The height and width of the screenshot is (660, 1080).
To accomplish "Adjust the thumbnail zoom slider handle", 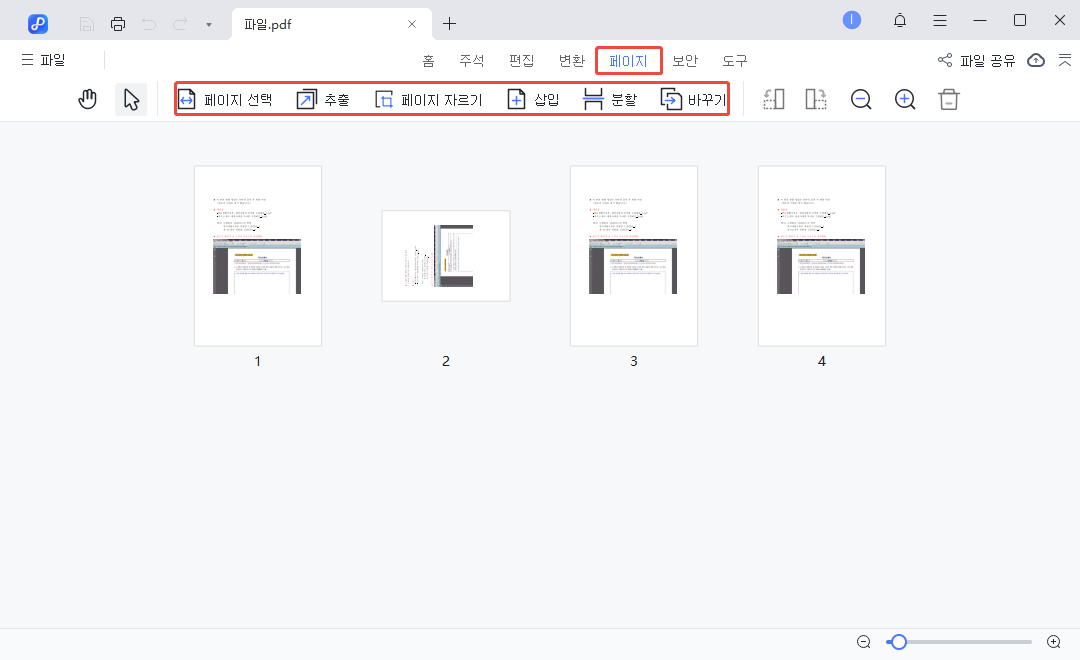I will [898, 642].
